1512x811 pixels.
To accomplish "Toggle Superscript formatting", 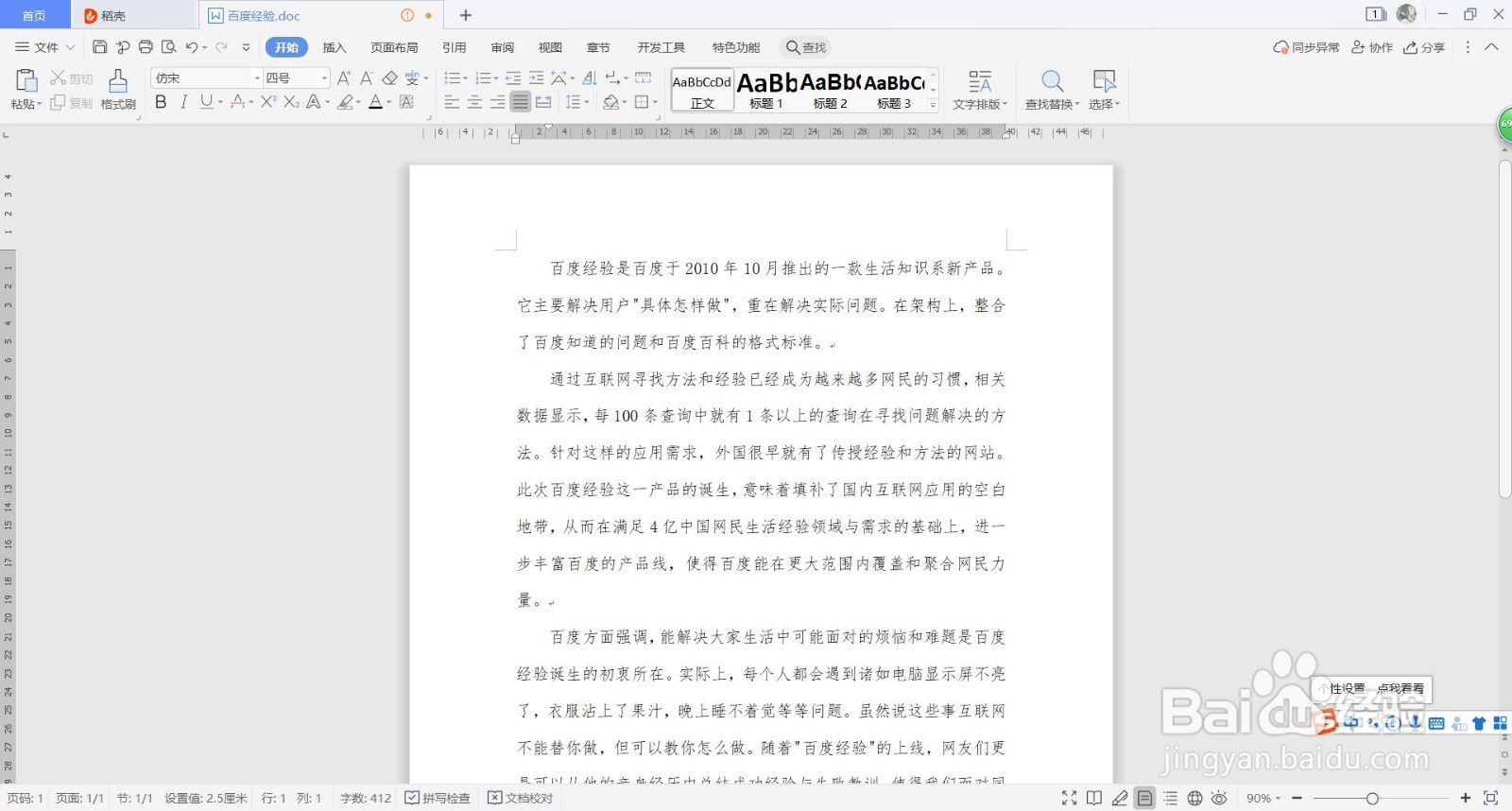I will tap(268, 102).
